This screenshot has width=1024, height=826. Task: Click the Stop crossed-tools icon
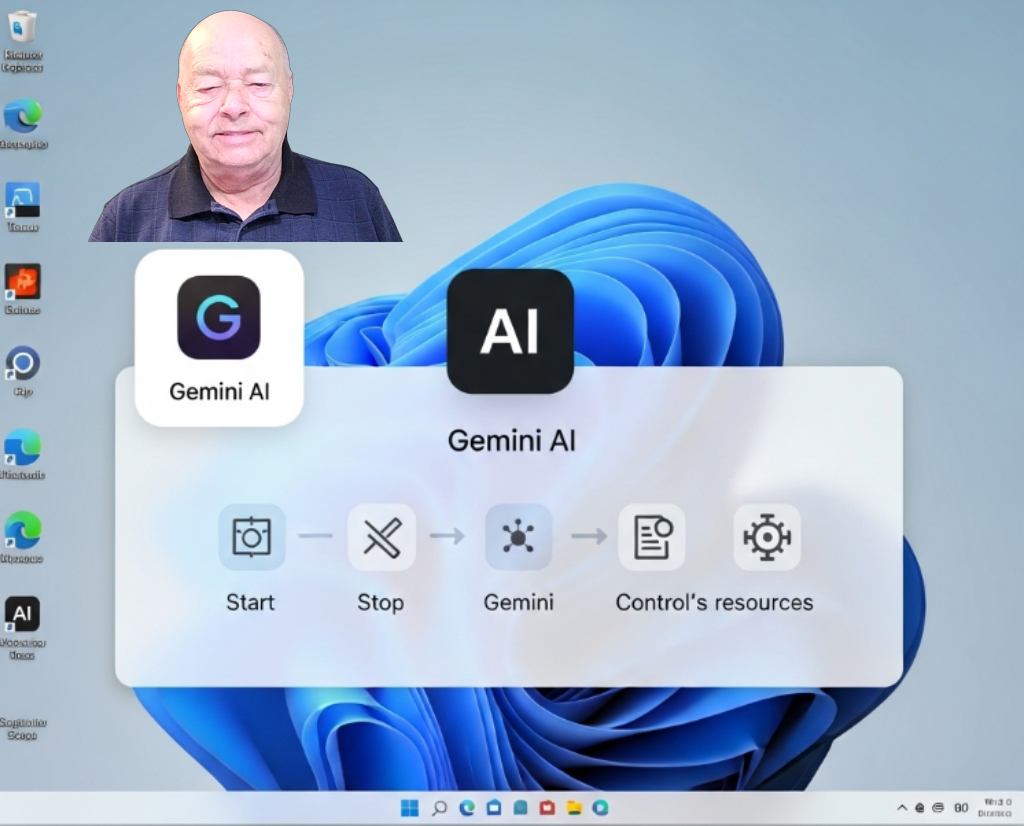coord(382,537)
